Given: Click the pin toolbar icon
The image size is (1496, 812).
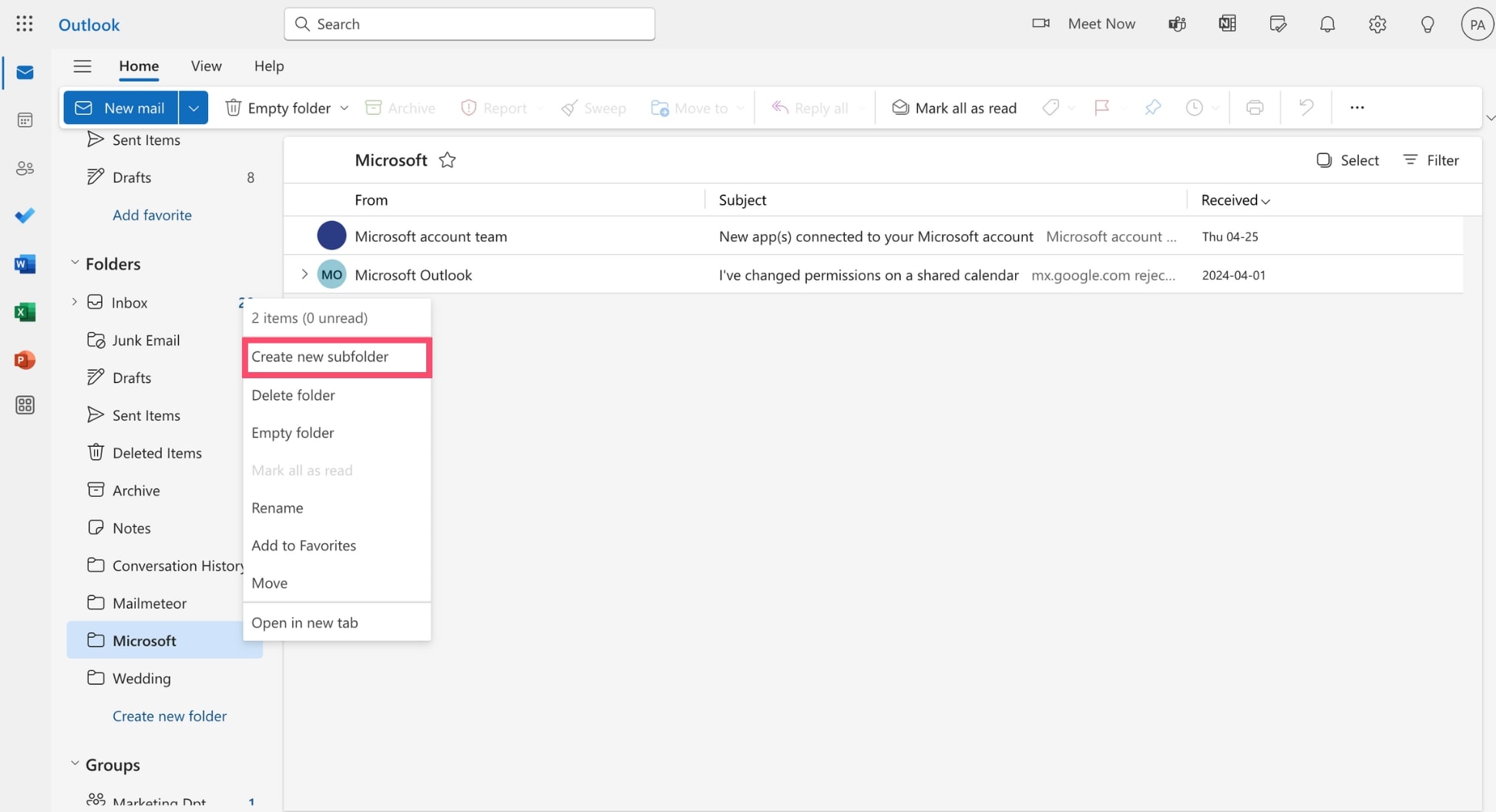Looking at the screenshot, I should click(1153, 108).
